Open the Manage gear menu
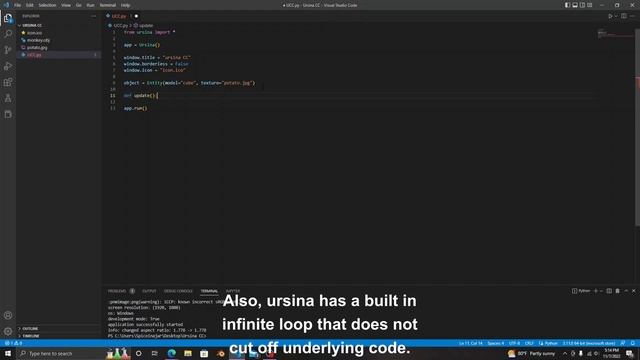The image size is (640, 360). 8,331
